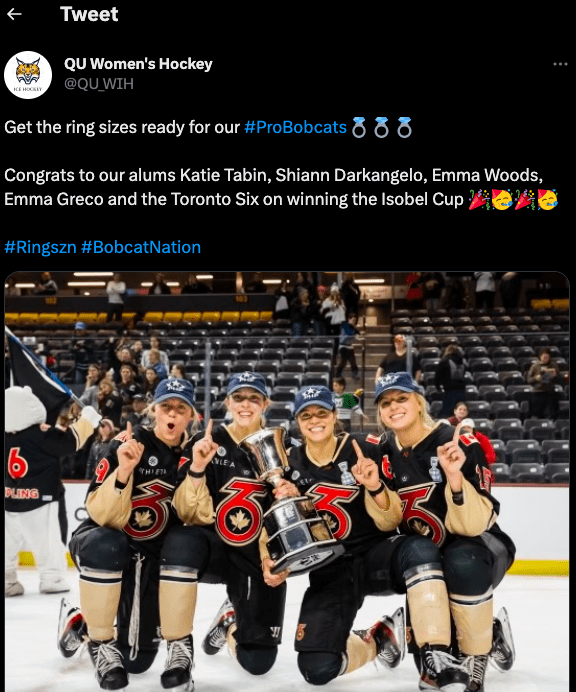Click the first party popper emoji after Isobel Cup
Viewport: 576px width, 692px height.
pos(479,199)
